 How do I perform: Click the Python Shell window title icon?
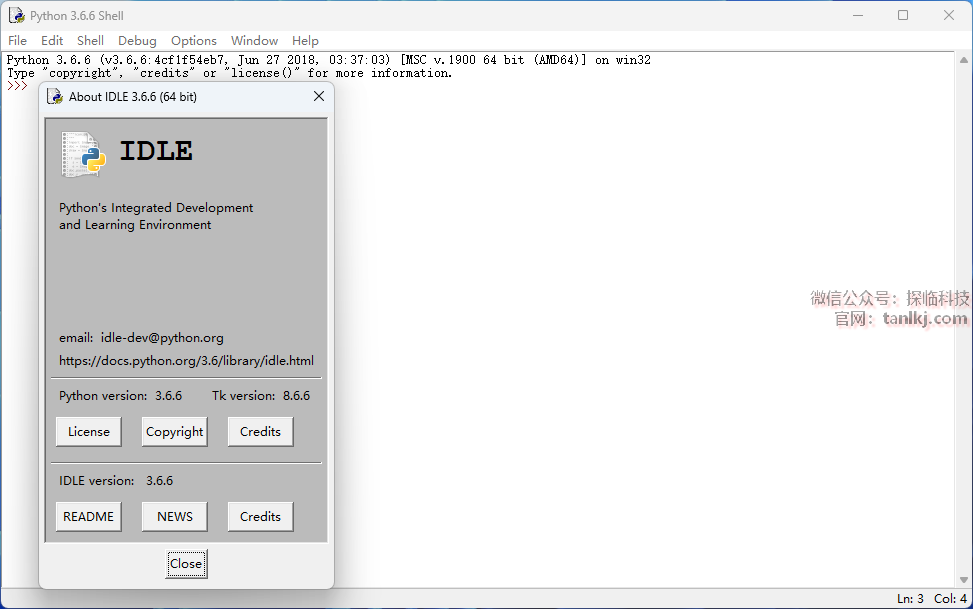coord(17,16)
